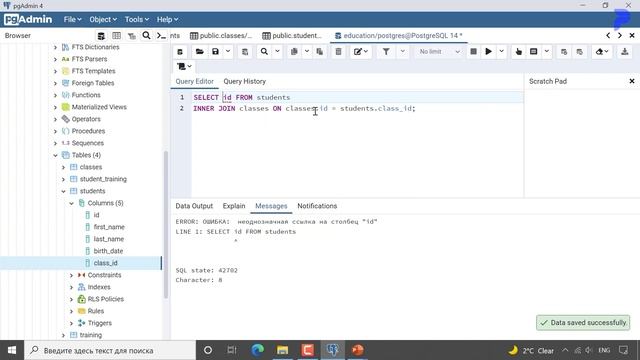Screen dimensions: 640x360
Task: Expand the explain options dropdown arrow
Action: pos(546,52)
